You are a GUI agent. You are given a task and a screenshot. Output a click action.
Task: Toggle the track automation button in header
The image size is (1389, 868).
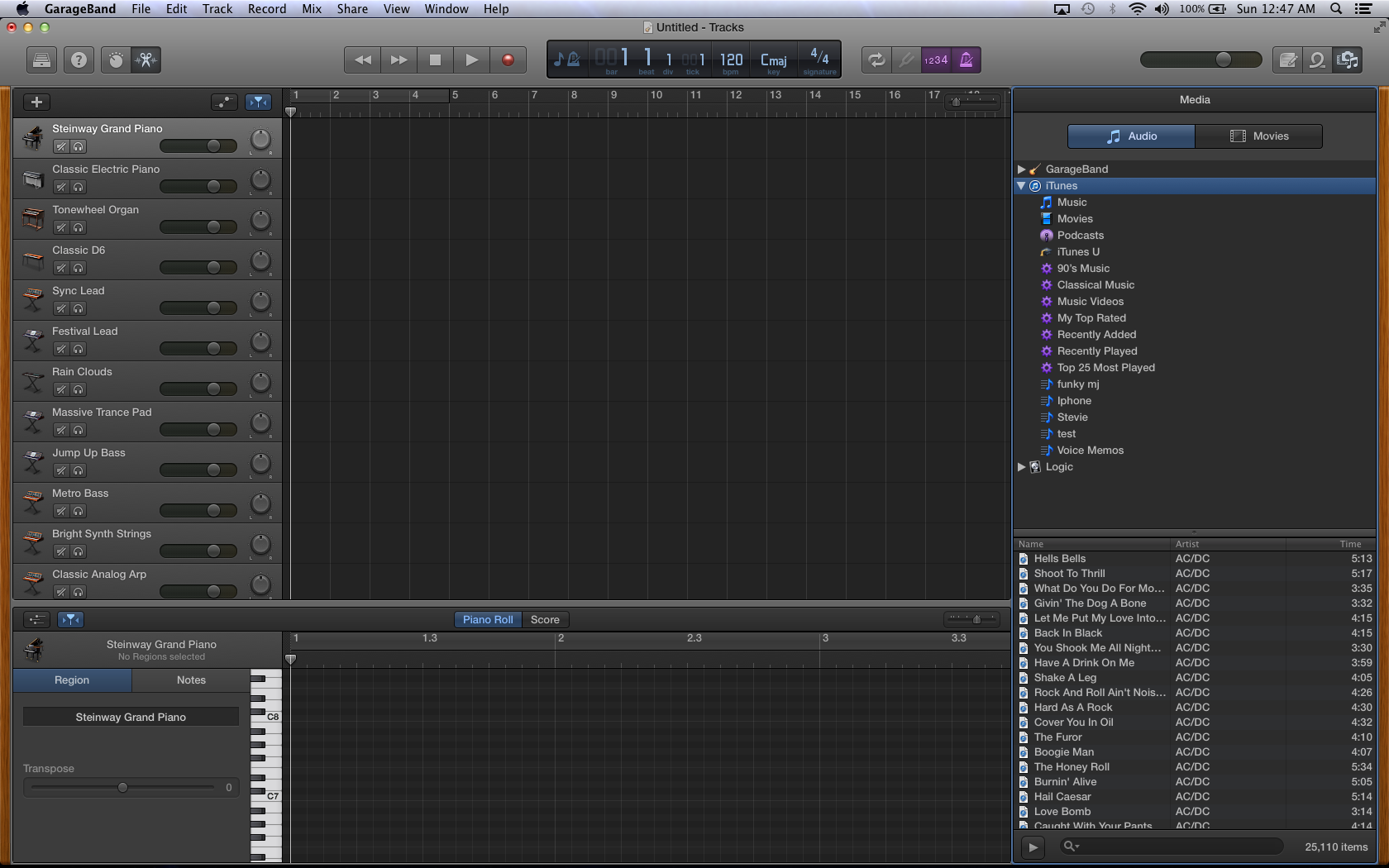(x=224, y=102)
